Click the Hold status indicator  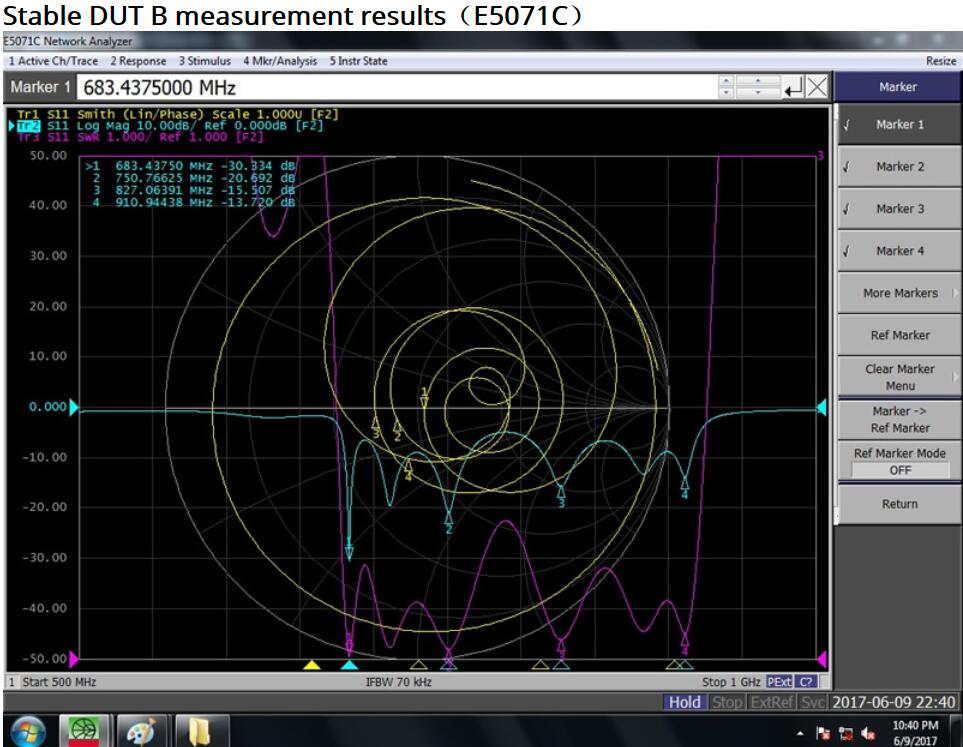click(x=684, y=702)
